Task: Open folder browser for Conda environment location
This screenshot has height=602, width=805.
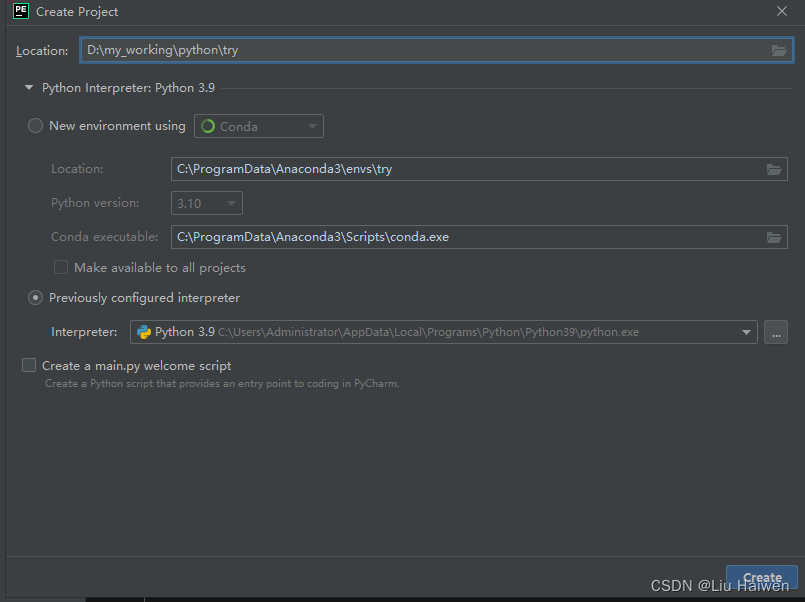Action: tap(774, 169)
